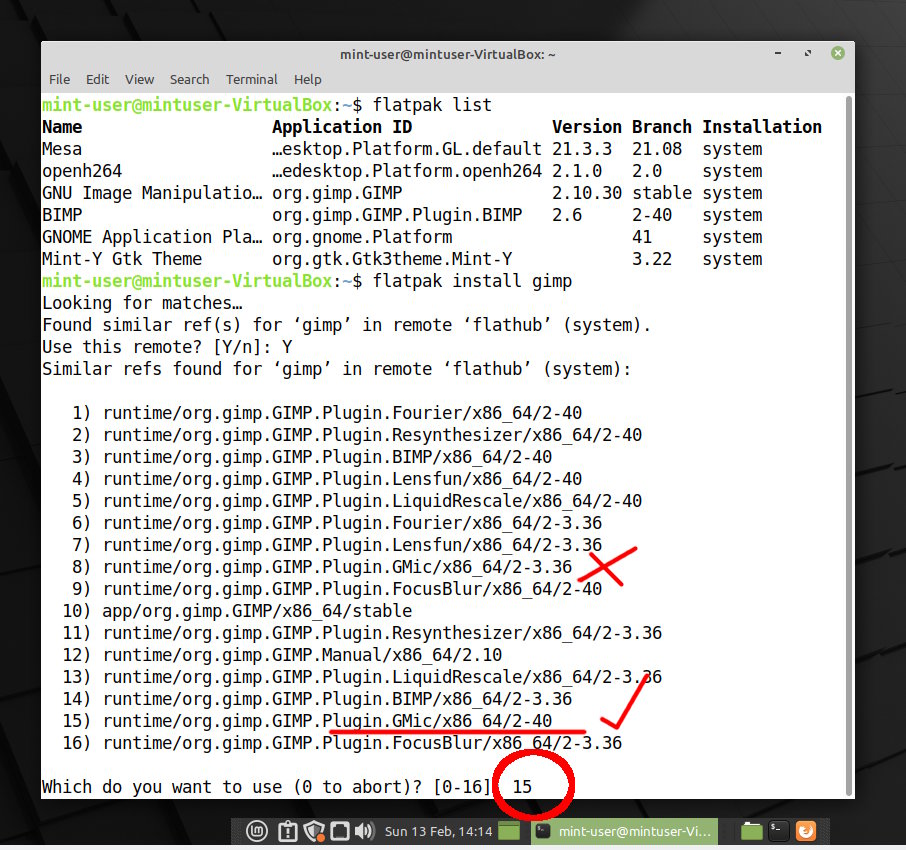This screenshot has width=906, height=850.
Task: Click version value 21.3.3
Action: tap(581, 149)
